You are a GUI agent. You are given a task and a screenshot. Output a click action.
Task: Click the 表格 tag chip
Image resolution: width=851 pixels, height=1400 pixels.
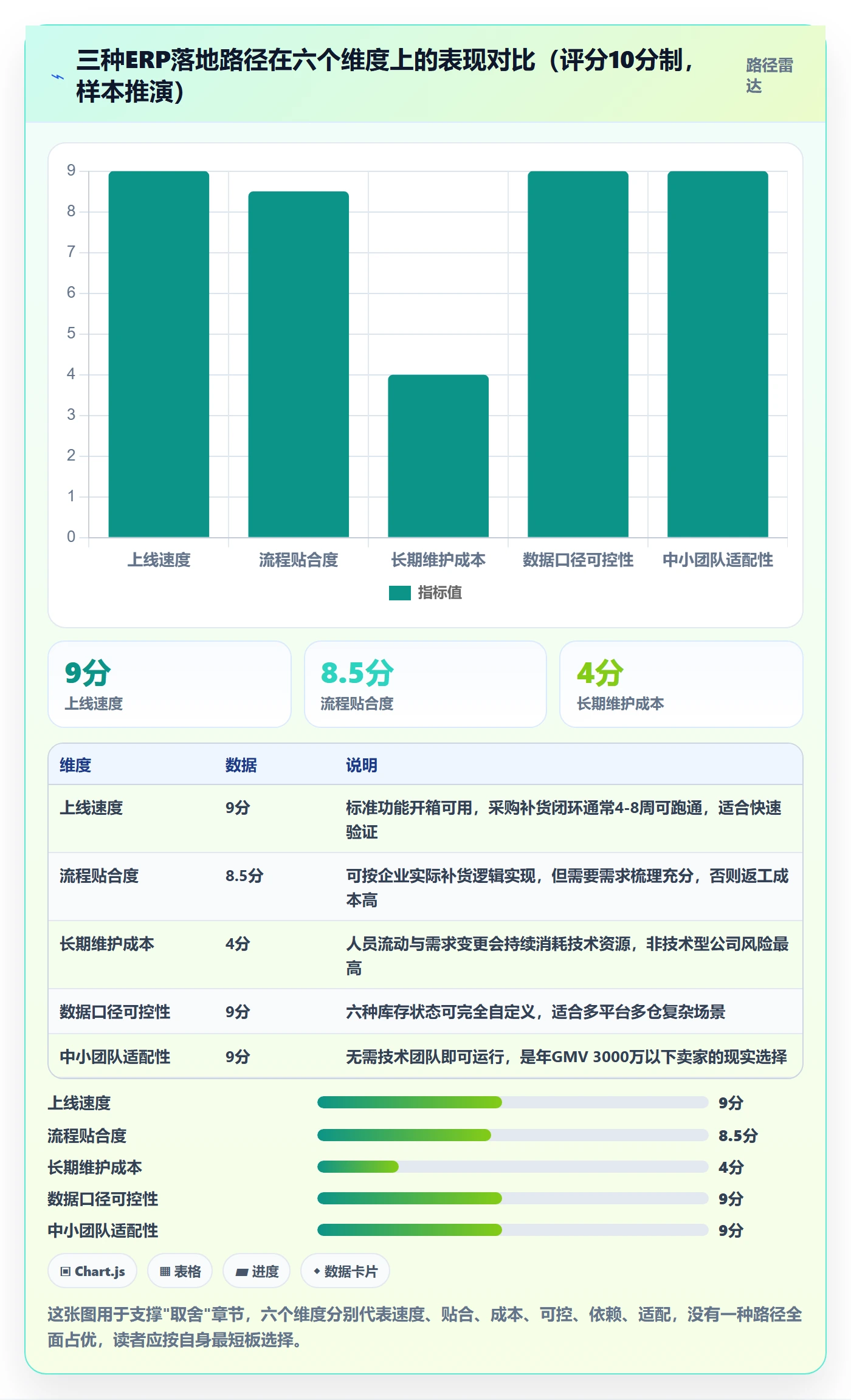point(180,1271)
